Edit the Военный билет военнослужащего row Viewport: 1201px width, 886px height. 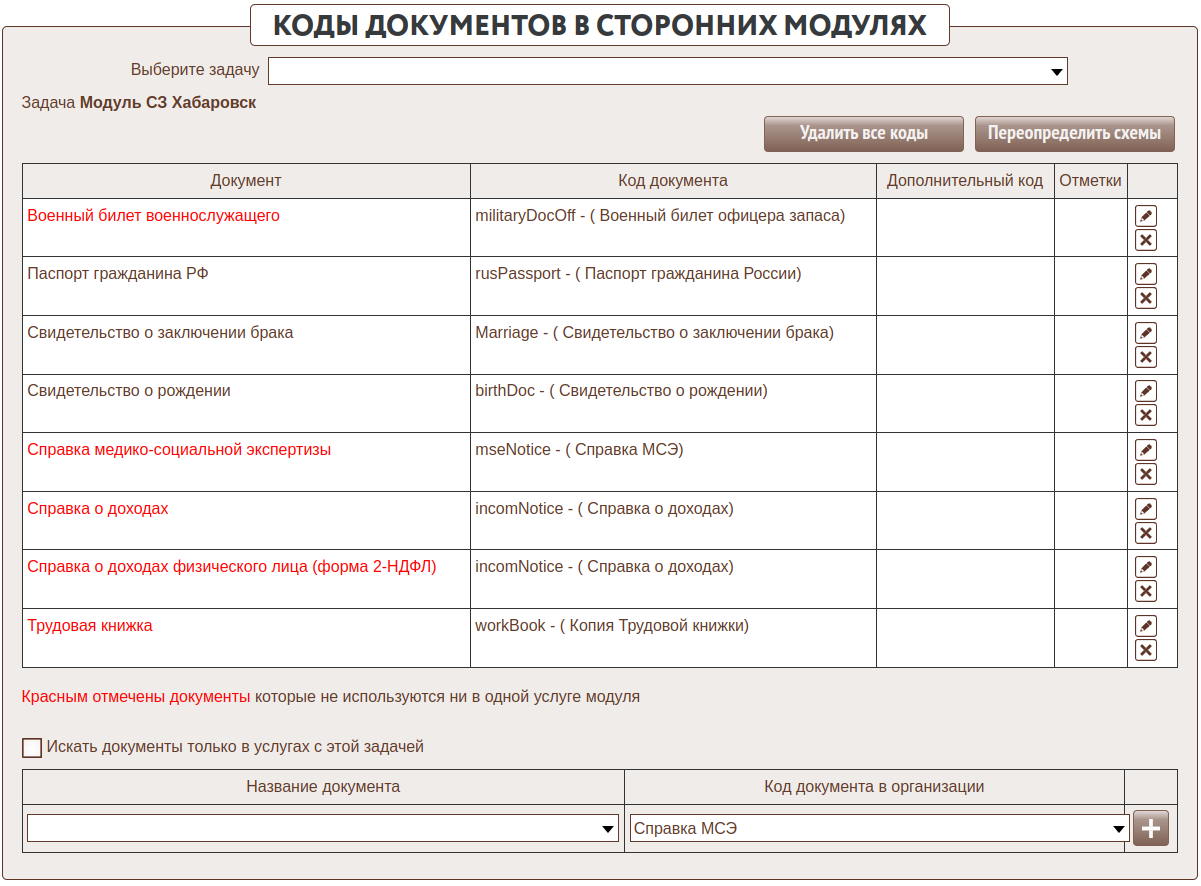[1146, 216]
